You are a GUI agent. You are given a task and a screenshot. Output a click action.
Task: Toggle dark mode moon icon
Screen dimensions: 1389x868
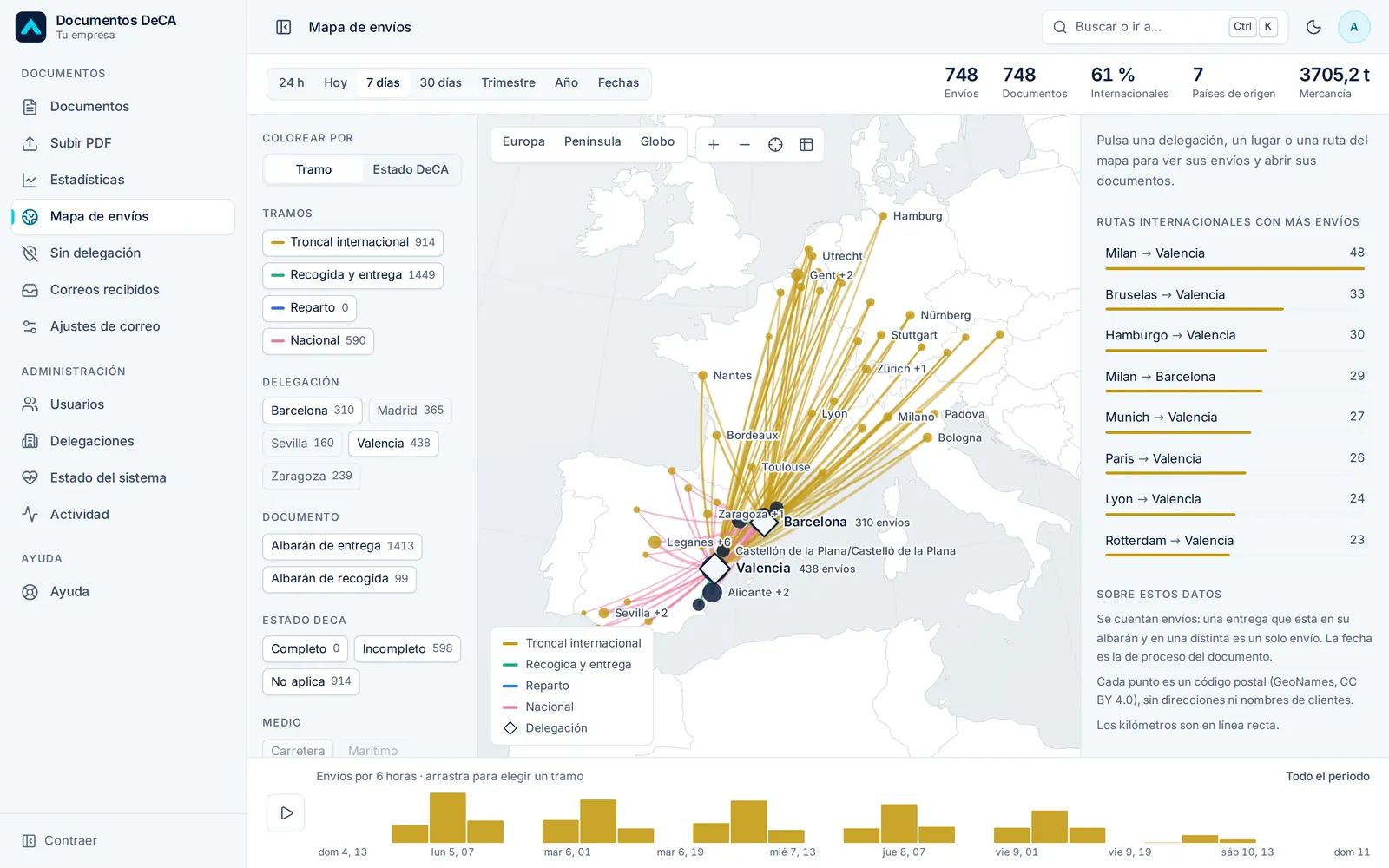[1313, 27]
